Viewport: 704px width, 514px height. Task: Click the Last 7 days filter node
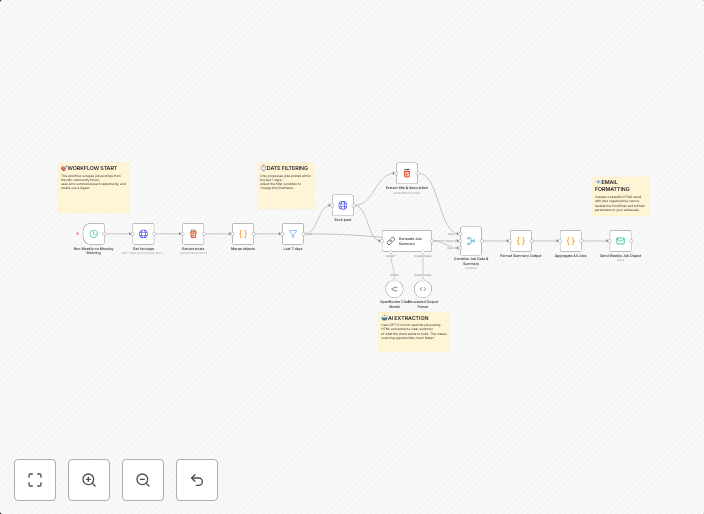(x=293, y=234)
